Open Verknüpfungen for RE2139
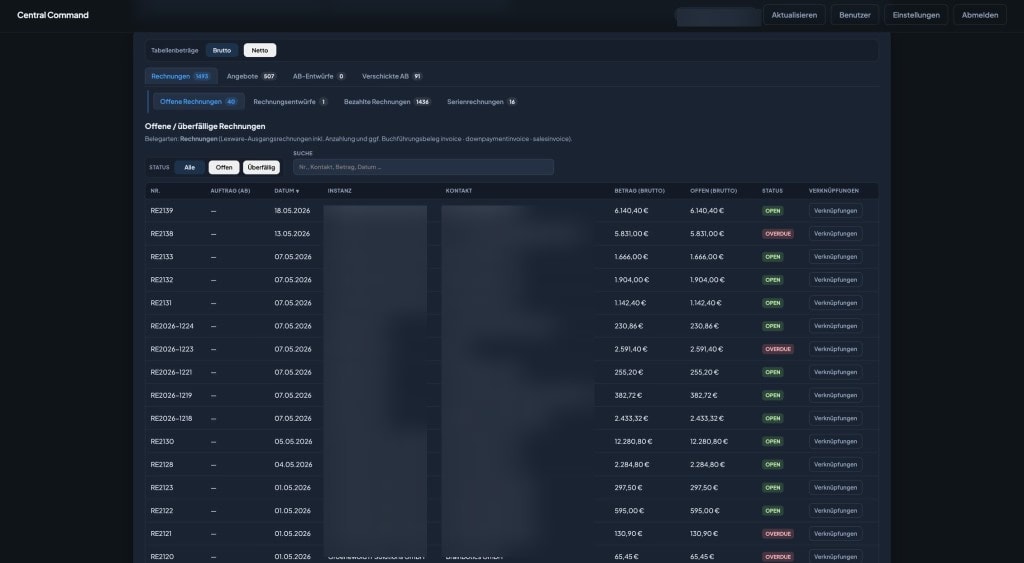Image resolution: width=1024 pixels, height=563 pixels. [835, 211]
